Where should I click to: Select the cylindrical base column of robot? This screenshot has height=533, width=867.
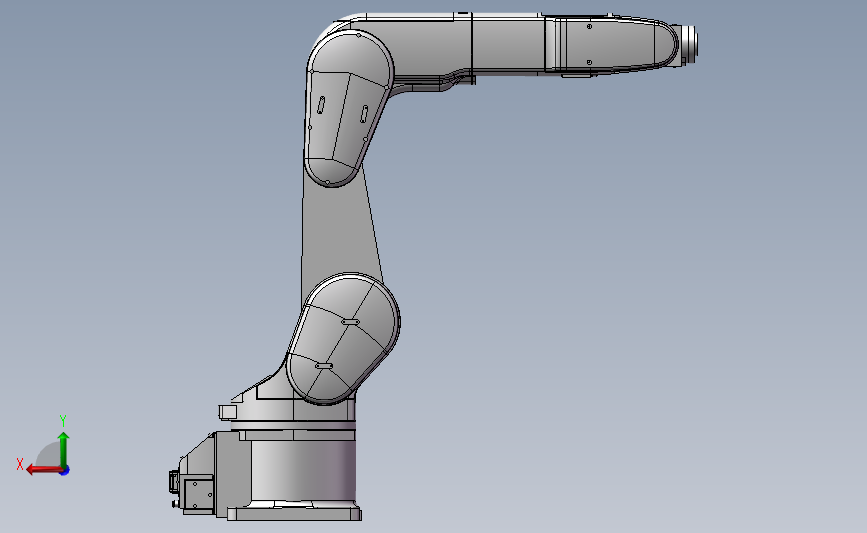(303, 469)
